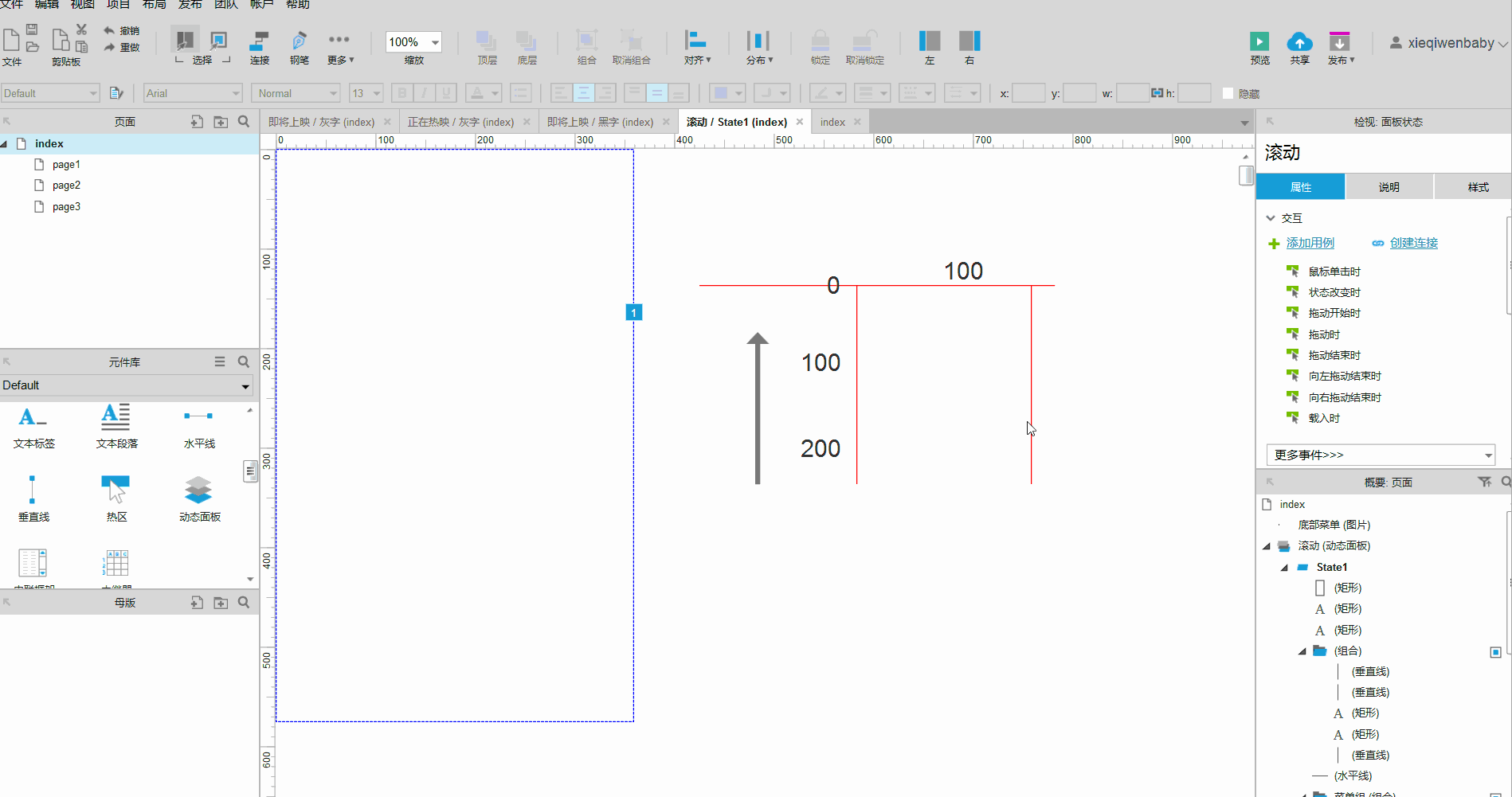The image size is (1512, 797).
Task: Open the Align (对齐) icon menu
Action: 695,41
